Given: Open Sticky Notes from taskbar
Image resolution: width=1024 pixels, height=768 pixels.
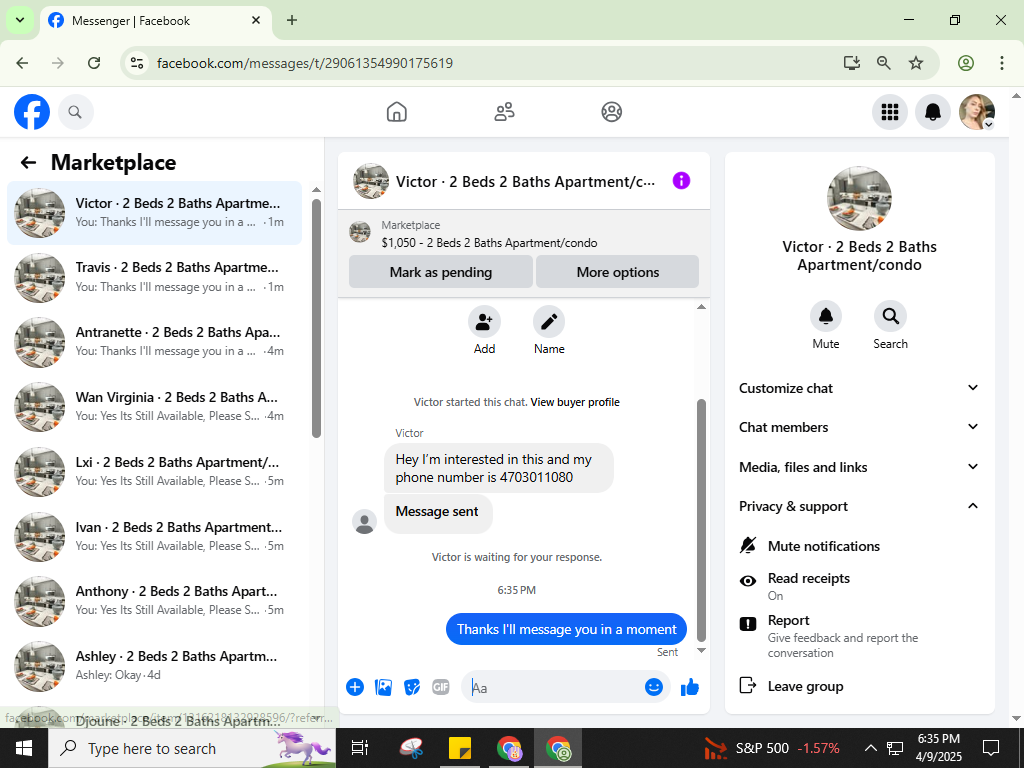Looking at the screenshot, I should pyautogui.click(x=460, y=748).
